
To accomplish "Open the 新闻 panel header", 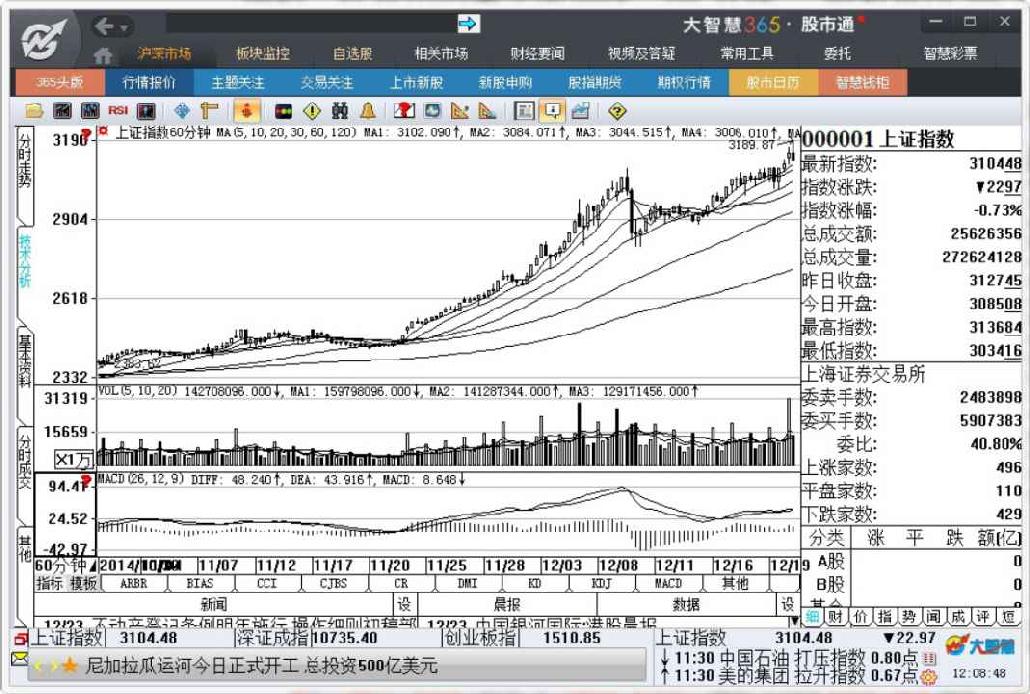I will tap(213, 604).
